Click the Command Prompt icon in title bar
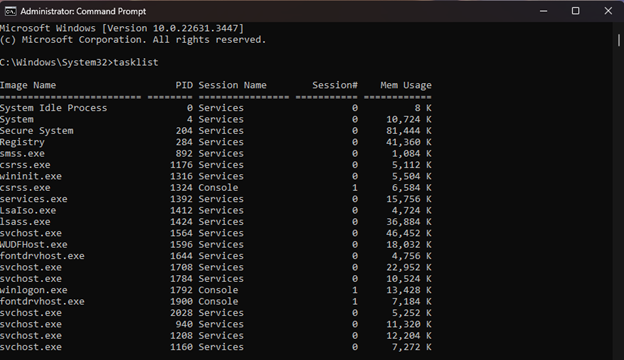The image size is (624, 360). pos(10,11)
